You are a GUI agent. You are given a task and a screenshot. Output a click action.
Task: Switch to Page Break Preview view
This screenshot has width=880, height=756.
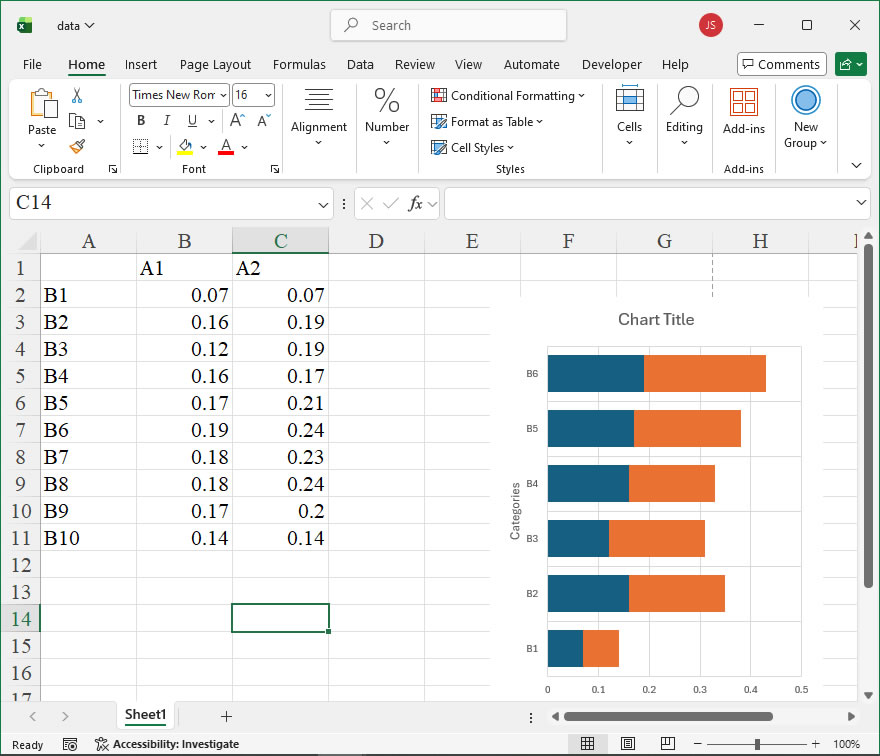pyautogui.click(x=666, y=744)
